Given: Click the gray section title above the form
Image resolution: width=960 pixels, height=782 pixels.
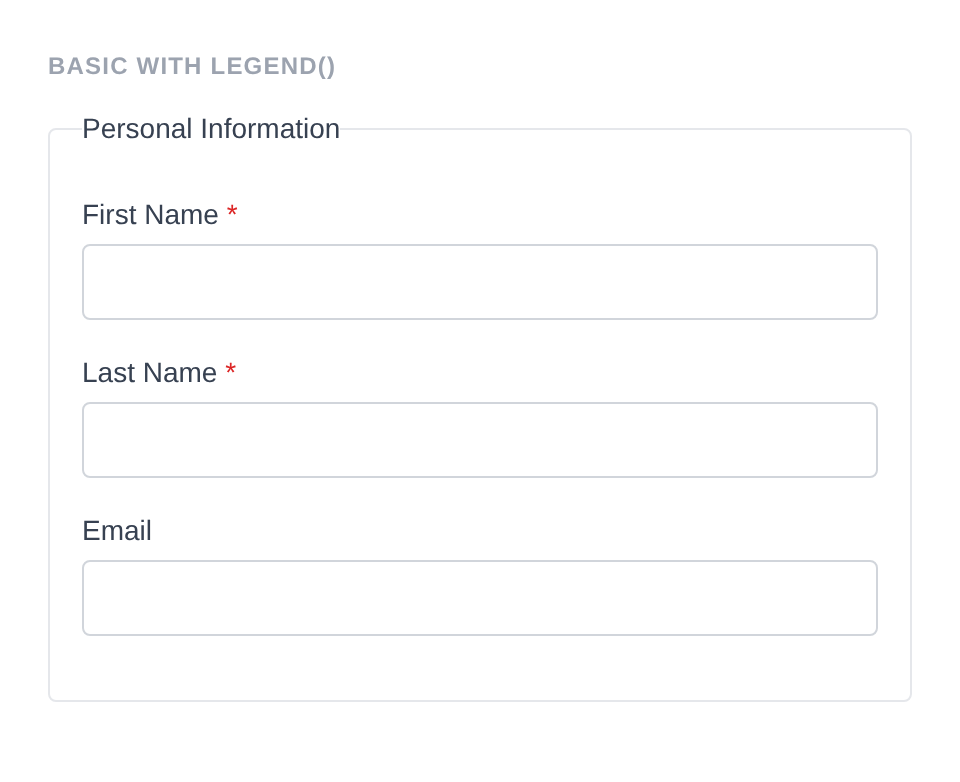Looking at the screenshot, I should (192, 66).
